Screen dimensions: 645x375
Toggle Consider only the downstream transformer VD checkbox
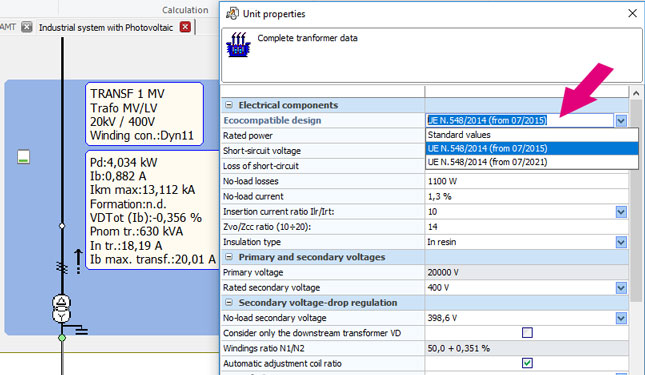tap(527, 333)
